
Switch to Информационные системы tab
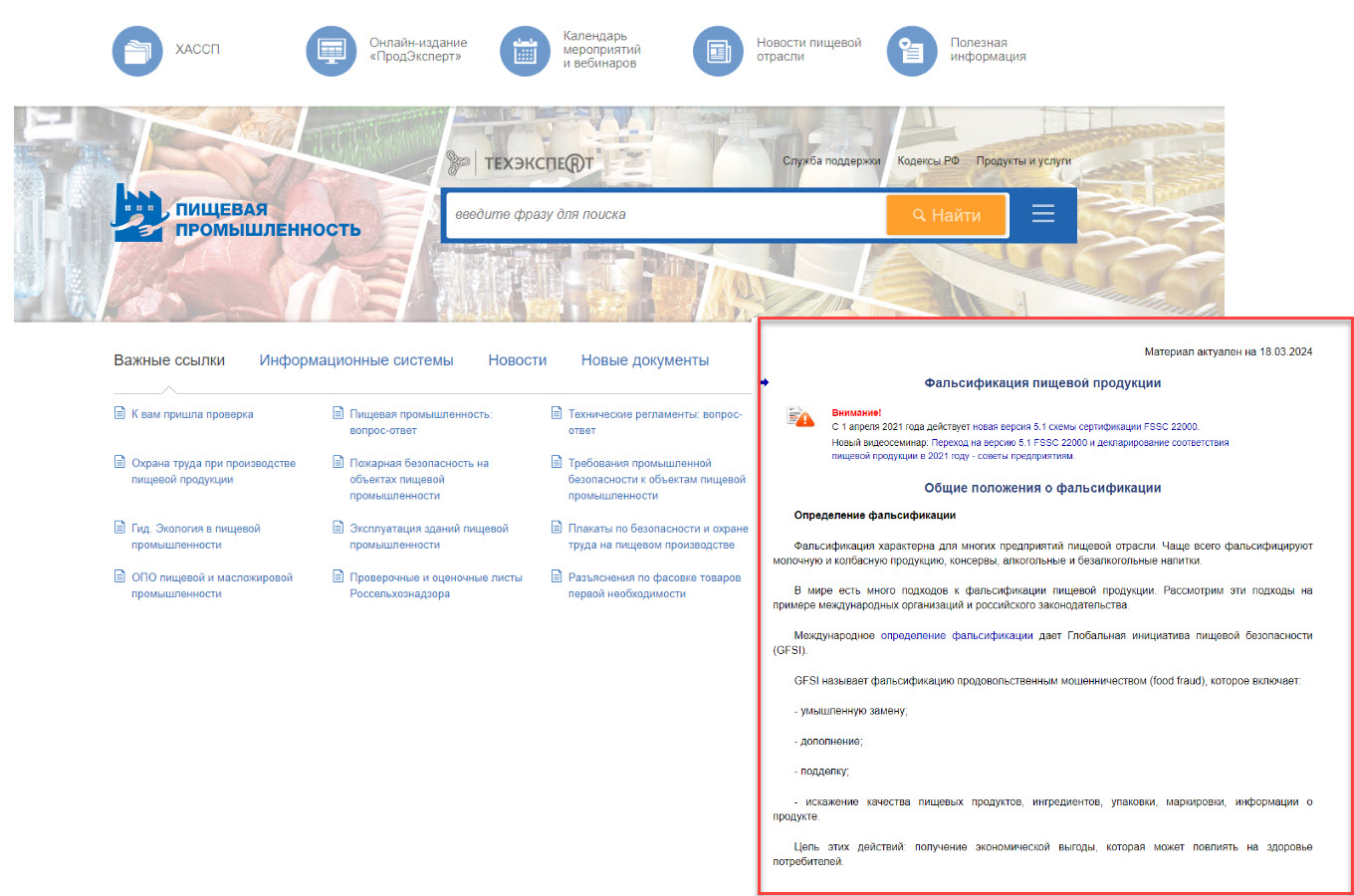point(356,360)
